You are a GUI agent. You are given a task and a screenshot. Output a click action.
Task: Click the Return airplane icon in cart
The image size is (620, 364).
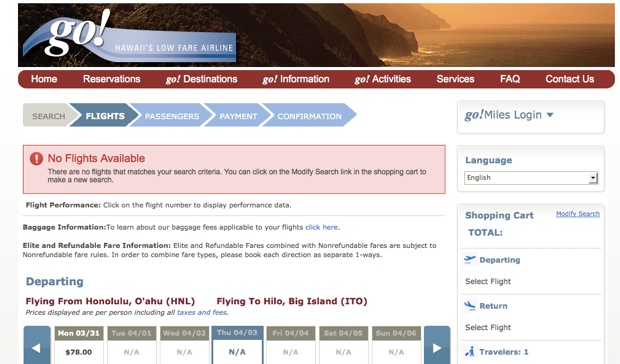tap(470, 306)
